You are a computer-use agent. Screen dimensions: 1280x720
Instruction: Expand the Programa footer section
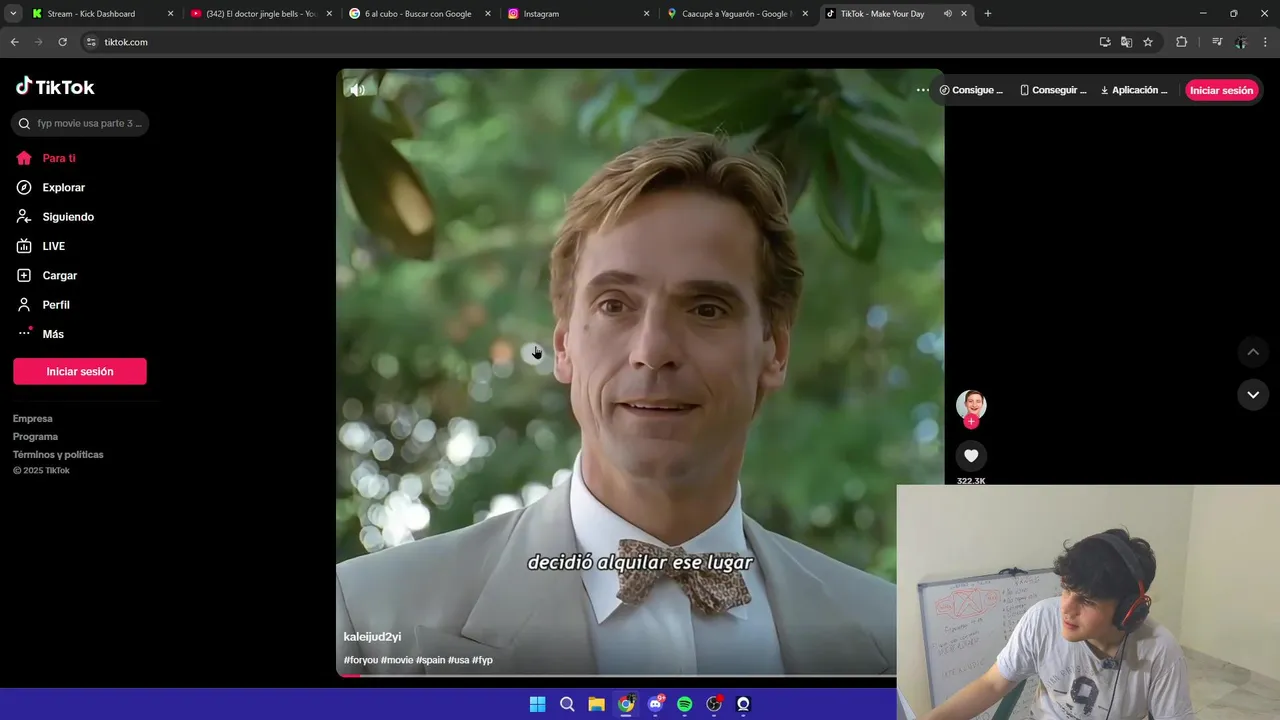tap(35, 437)
